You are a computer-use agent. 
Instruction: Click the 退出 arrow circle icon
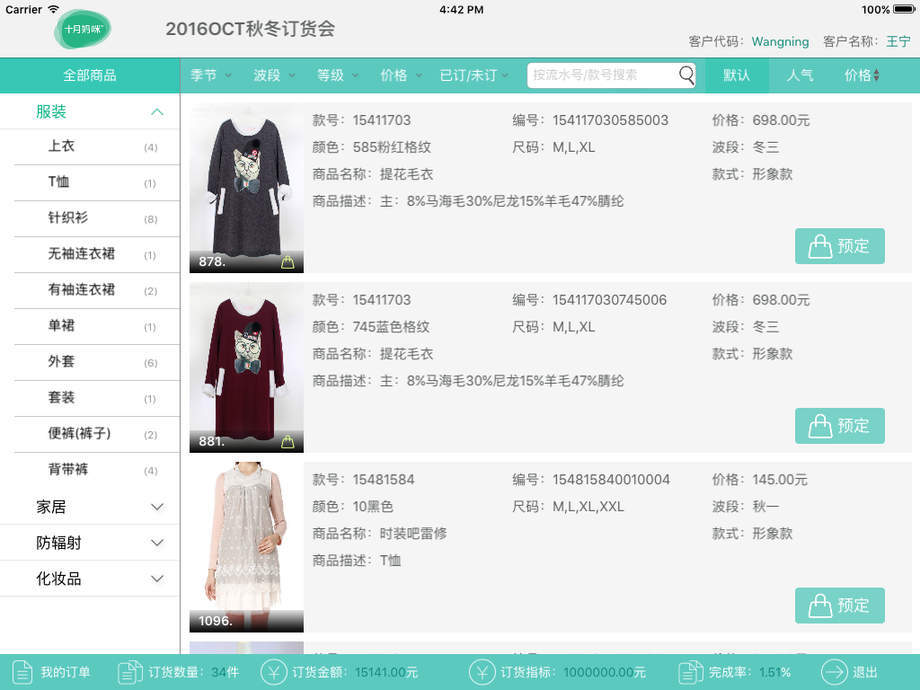834,672
